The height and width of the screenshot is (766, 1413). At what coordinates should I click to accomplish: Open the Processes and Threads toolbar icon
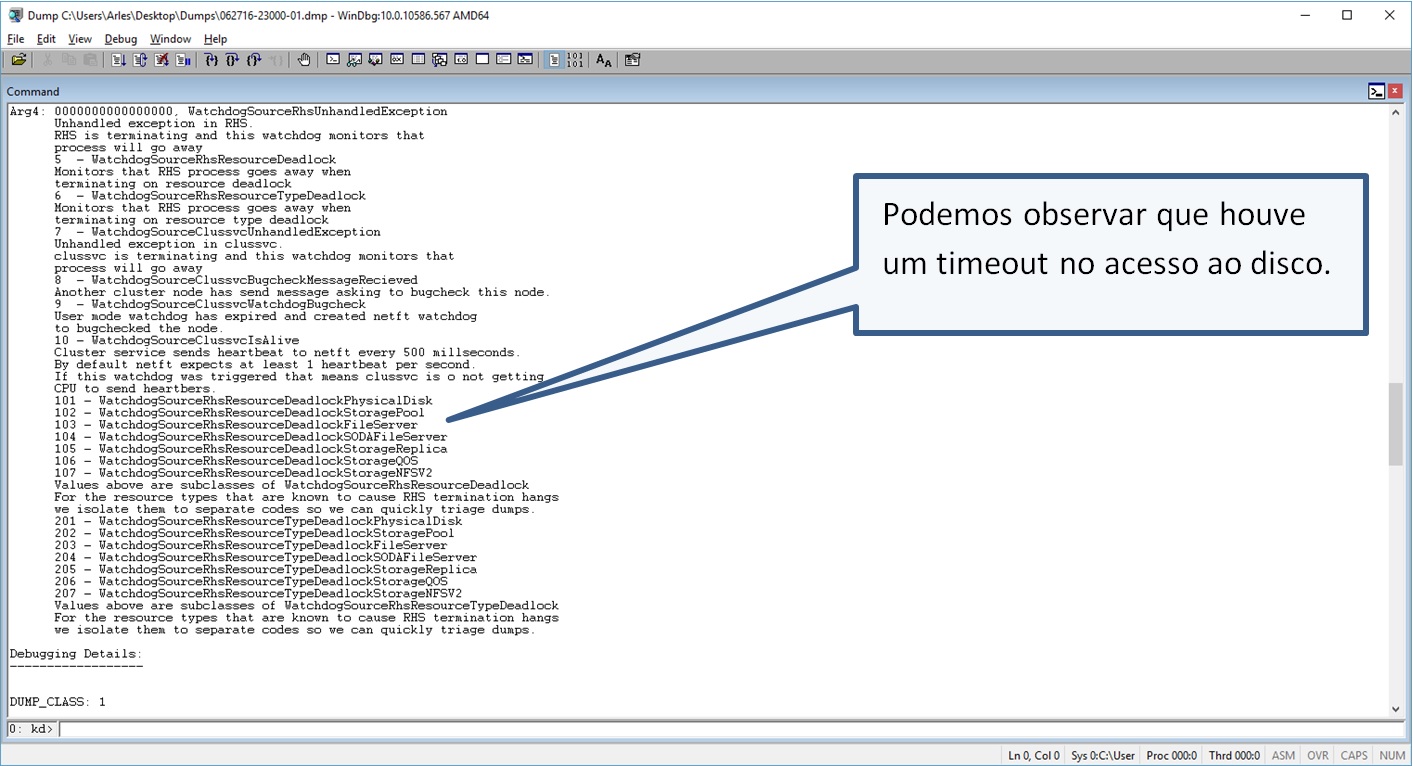click(x=503, y=60)
